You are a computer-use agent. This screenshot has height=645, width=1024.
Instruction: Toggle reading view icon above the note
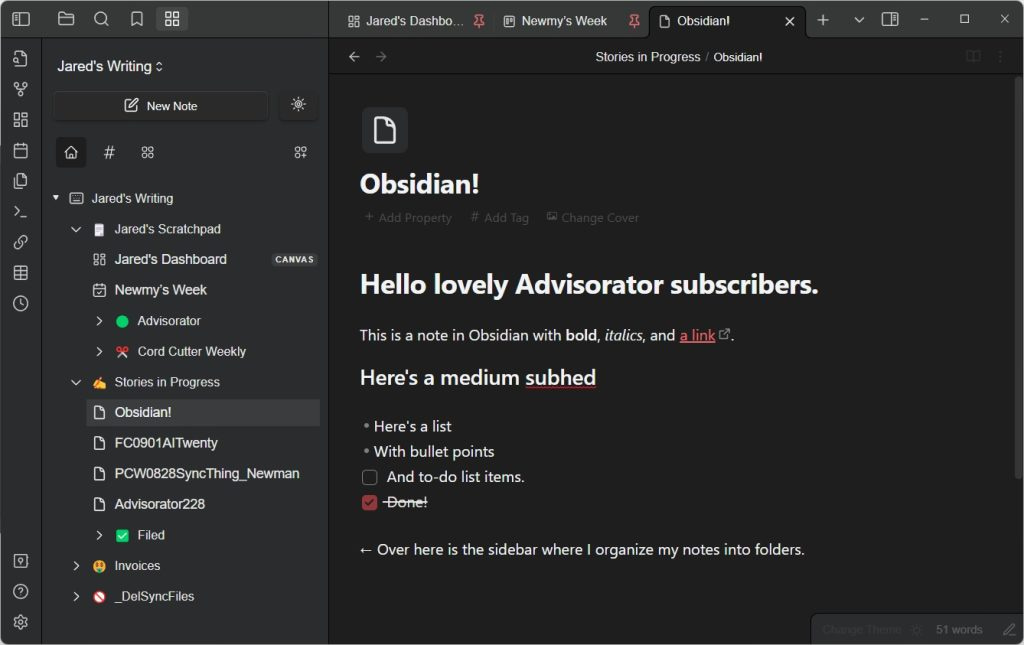[973, 57]
